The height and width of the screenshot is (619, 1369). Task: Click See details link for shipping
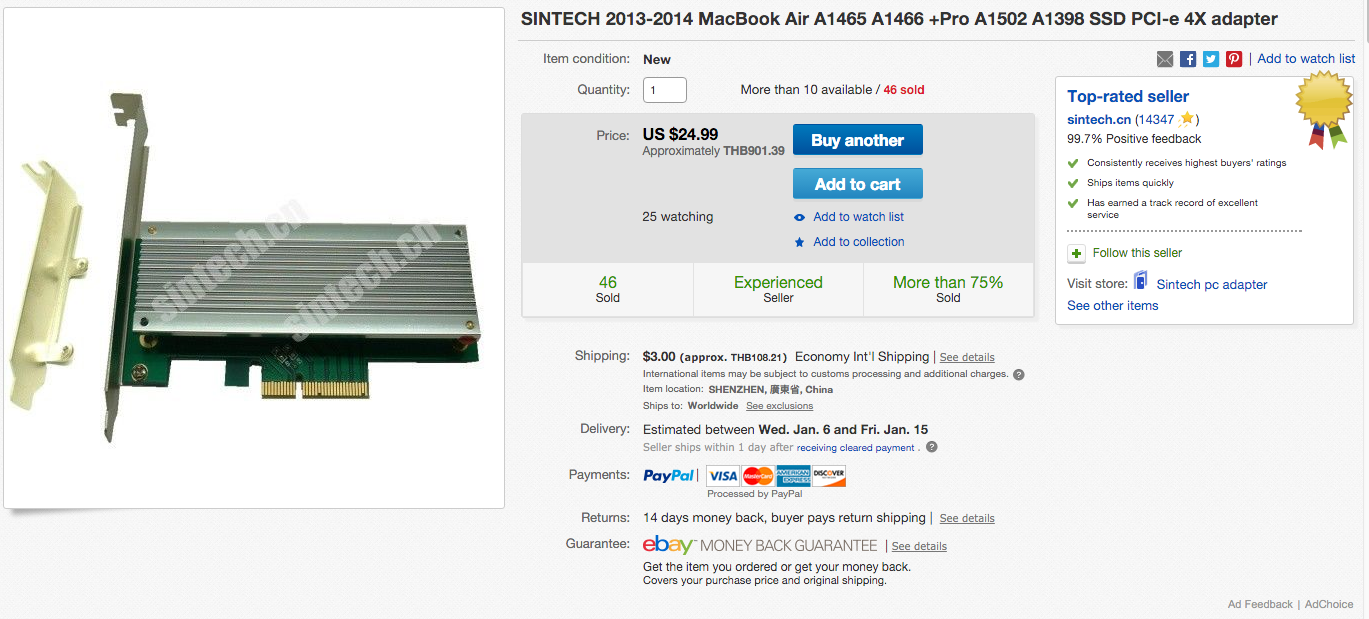966,357
